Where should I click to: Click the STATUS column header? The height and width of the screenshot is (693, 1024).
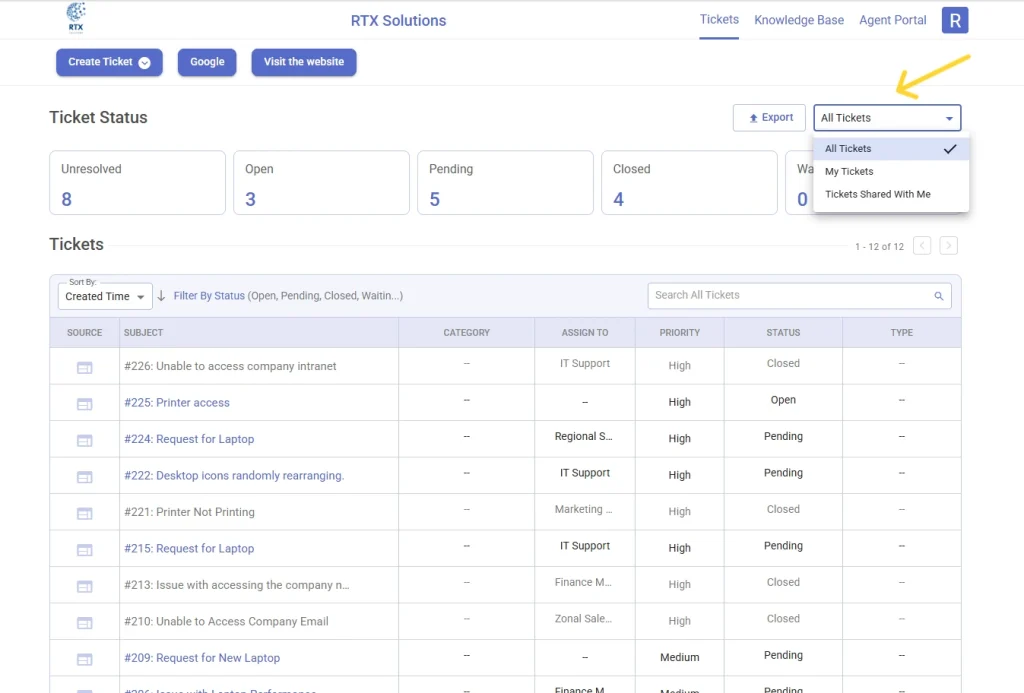pos(783,333)
